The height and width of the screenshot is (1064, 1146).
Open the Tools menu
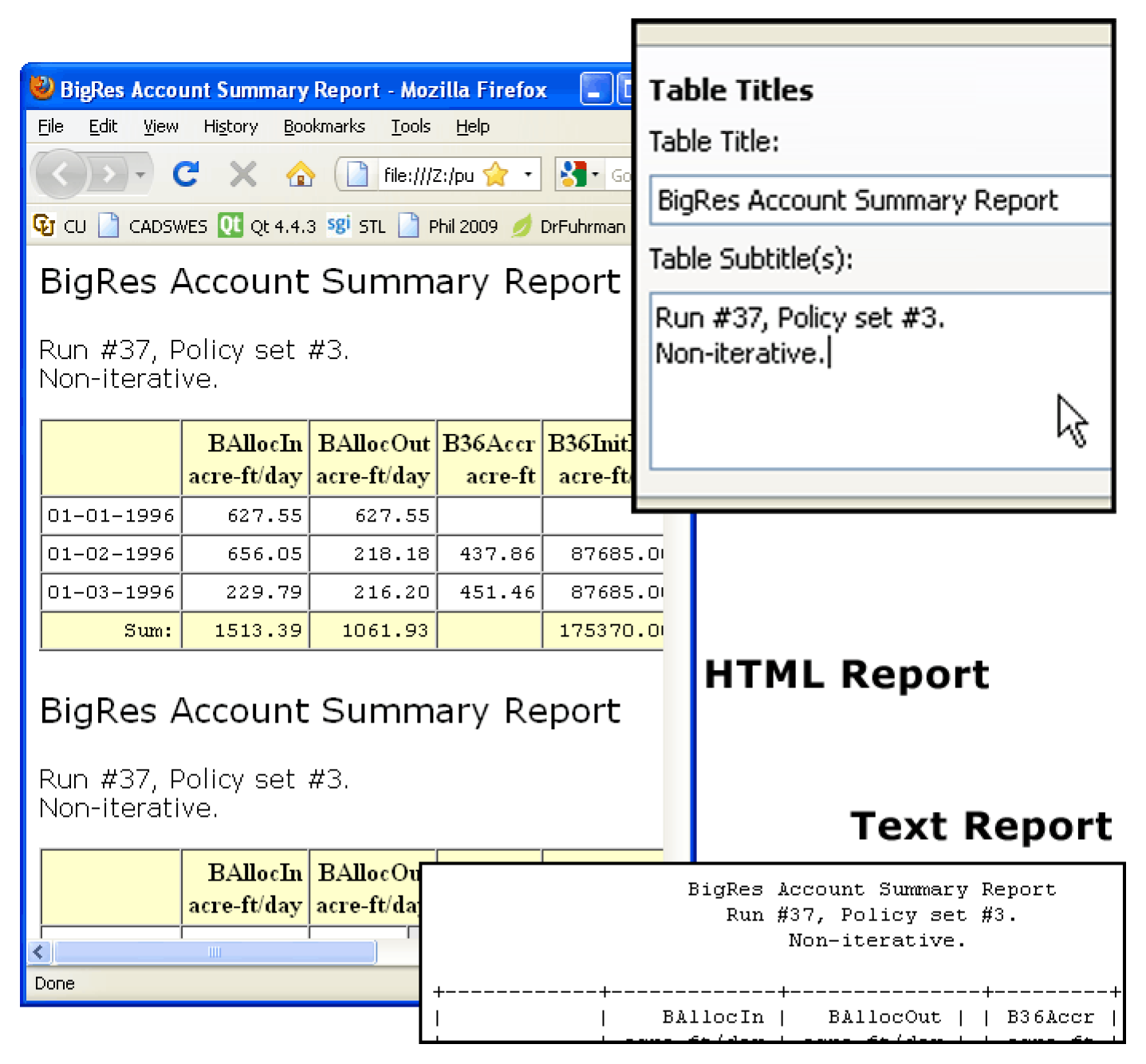(x=410, y=127)
